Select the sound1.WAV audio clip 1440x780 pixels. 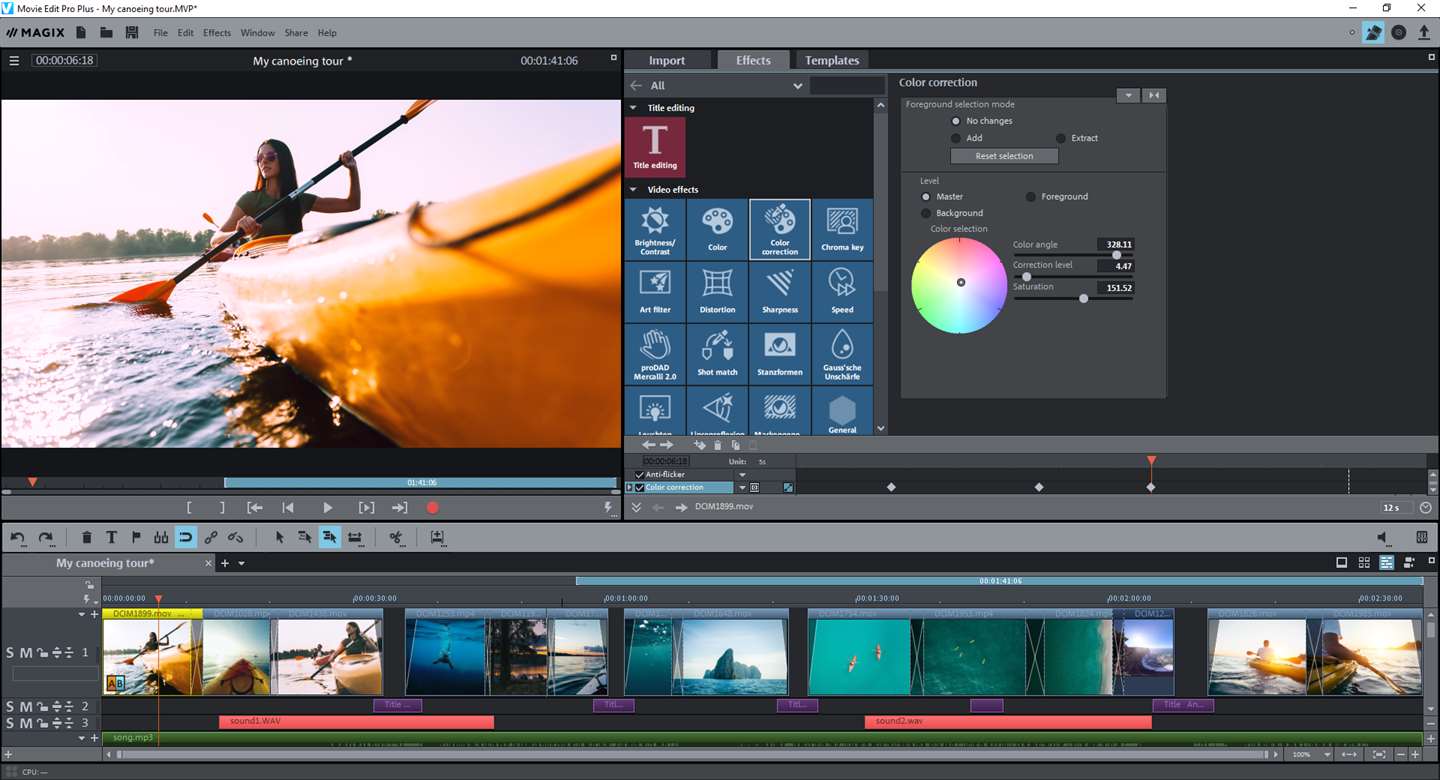(x=356, y=721)
